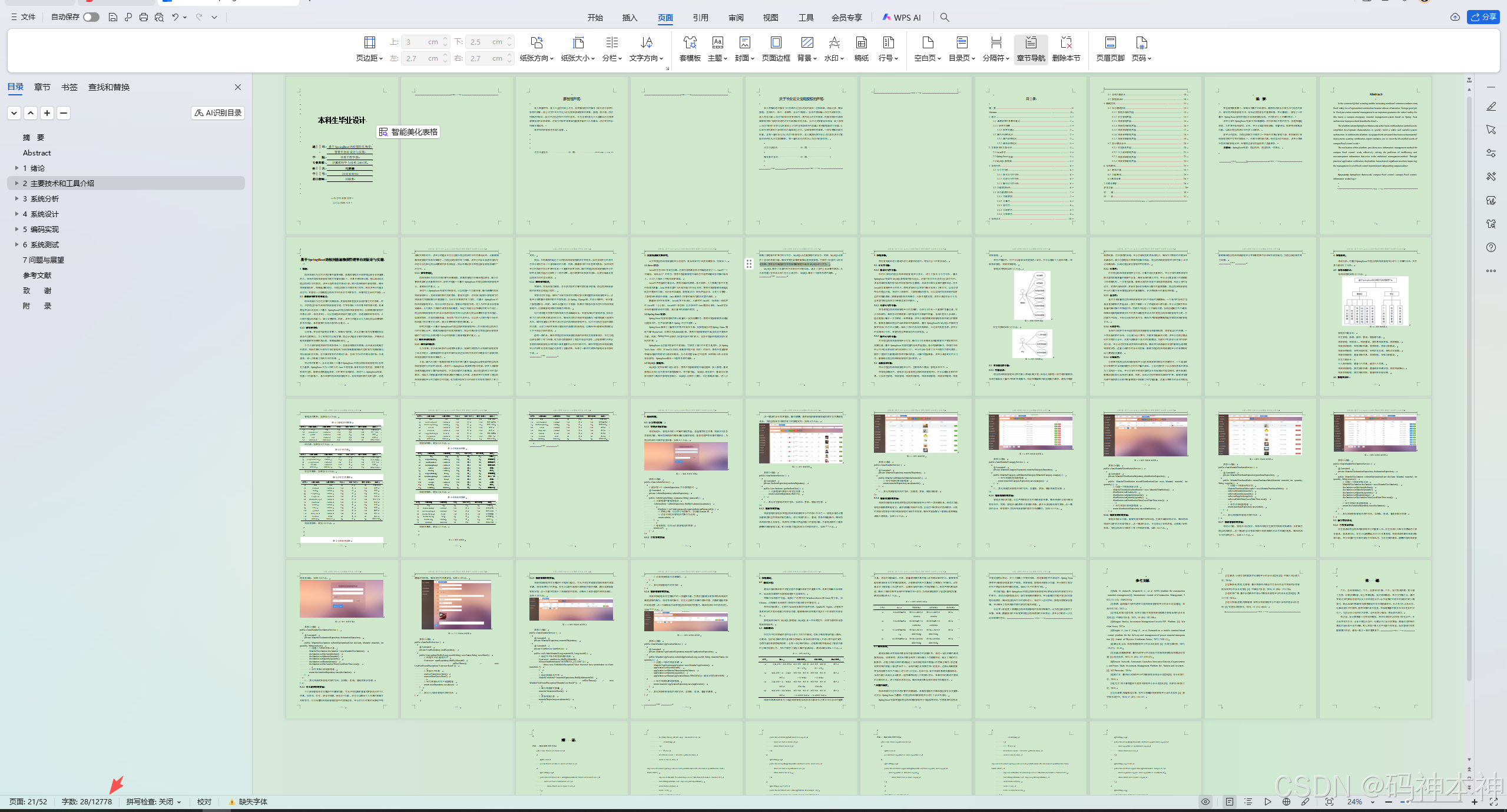Click the top margin 上 input field
The height and width of the screenshot is (812, 1507).
425,42
